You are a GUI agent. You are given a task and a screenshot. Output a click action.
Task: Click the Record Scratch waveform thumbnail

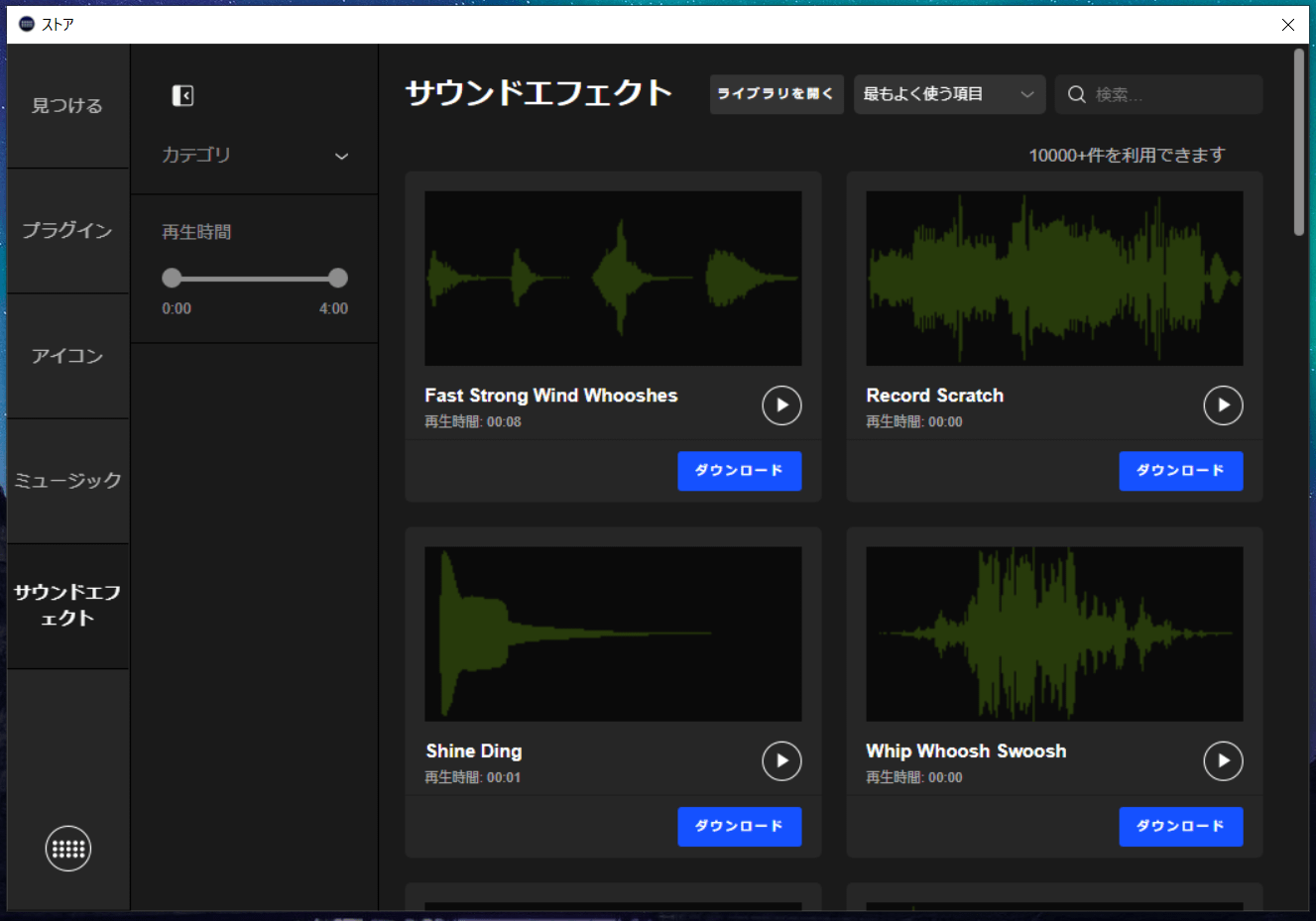coord(1054,279)
